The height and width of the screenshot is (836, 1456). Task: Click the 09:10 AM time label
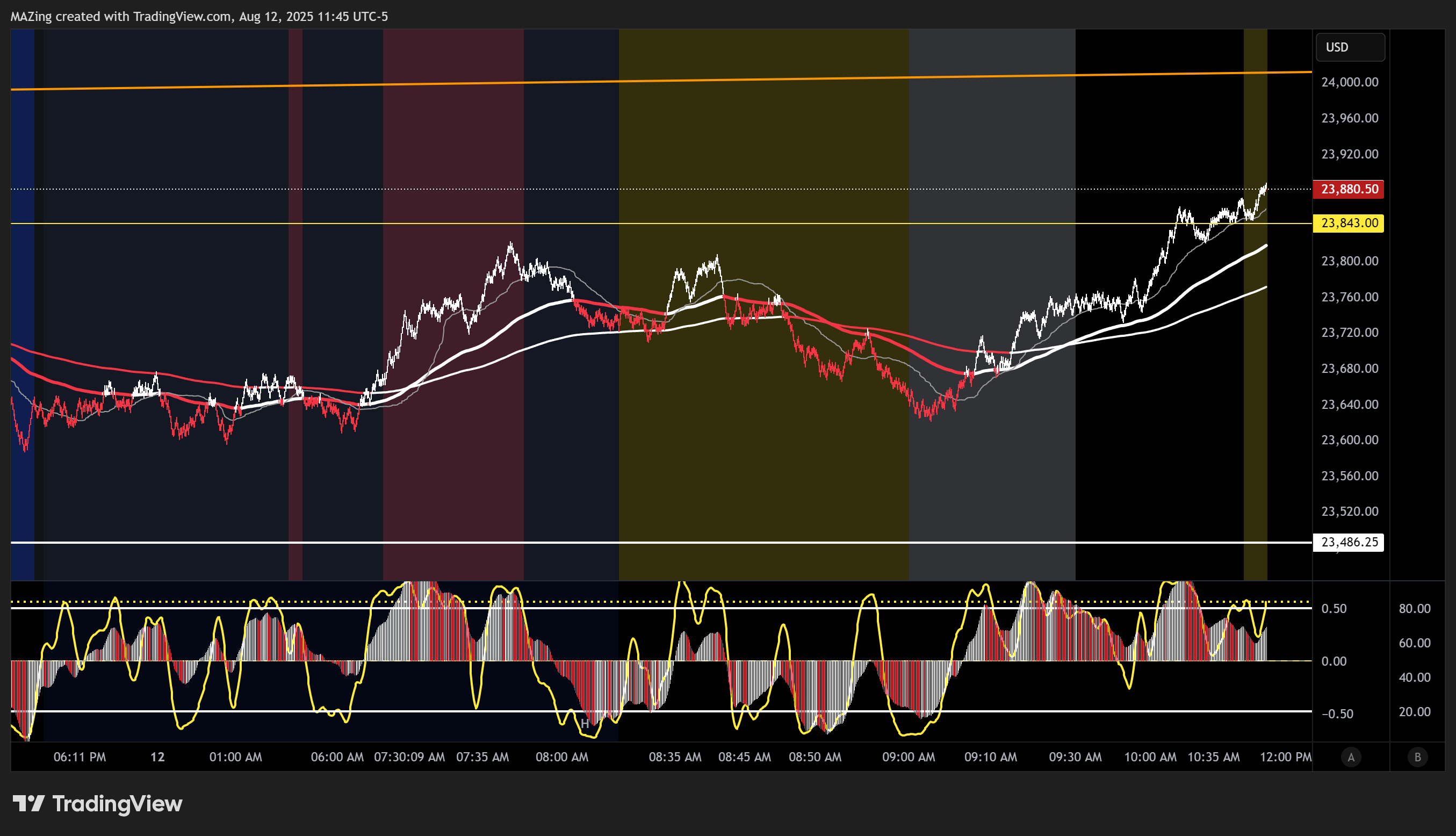(x=990, y=758)
